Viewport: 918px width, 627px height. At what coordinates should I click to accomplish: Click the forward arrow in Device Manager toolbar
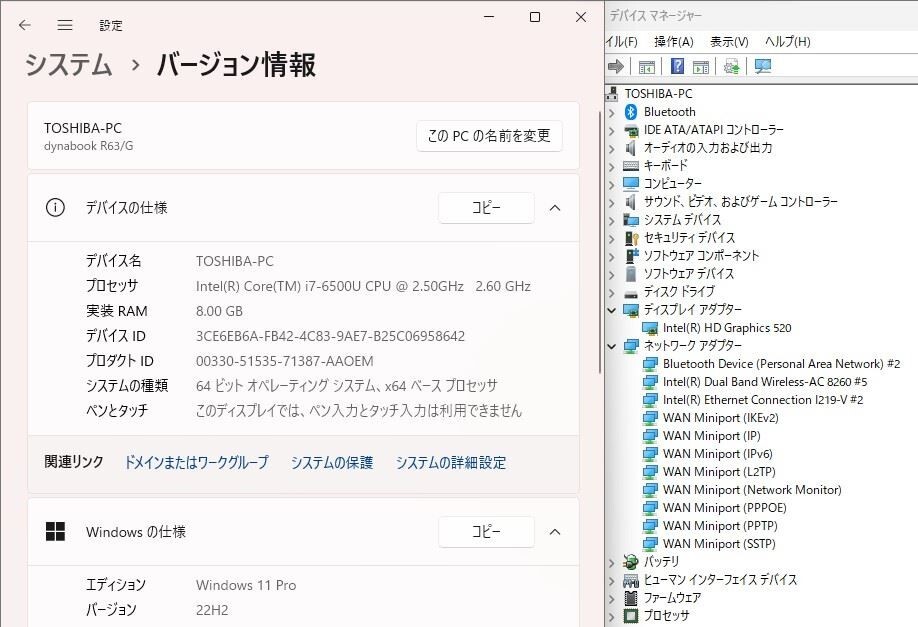click(x=616, y=67)
